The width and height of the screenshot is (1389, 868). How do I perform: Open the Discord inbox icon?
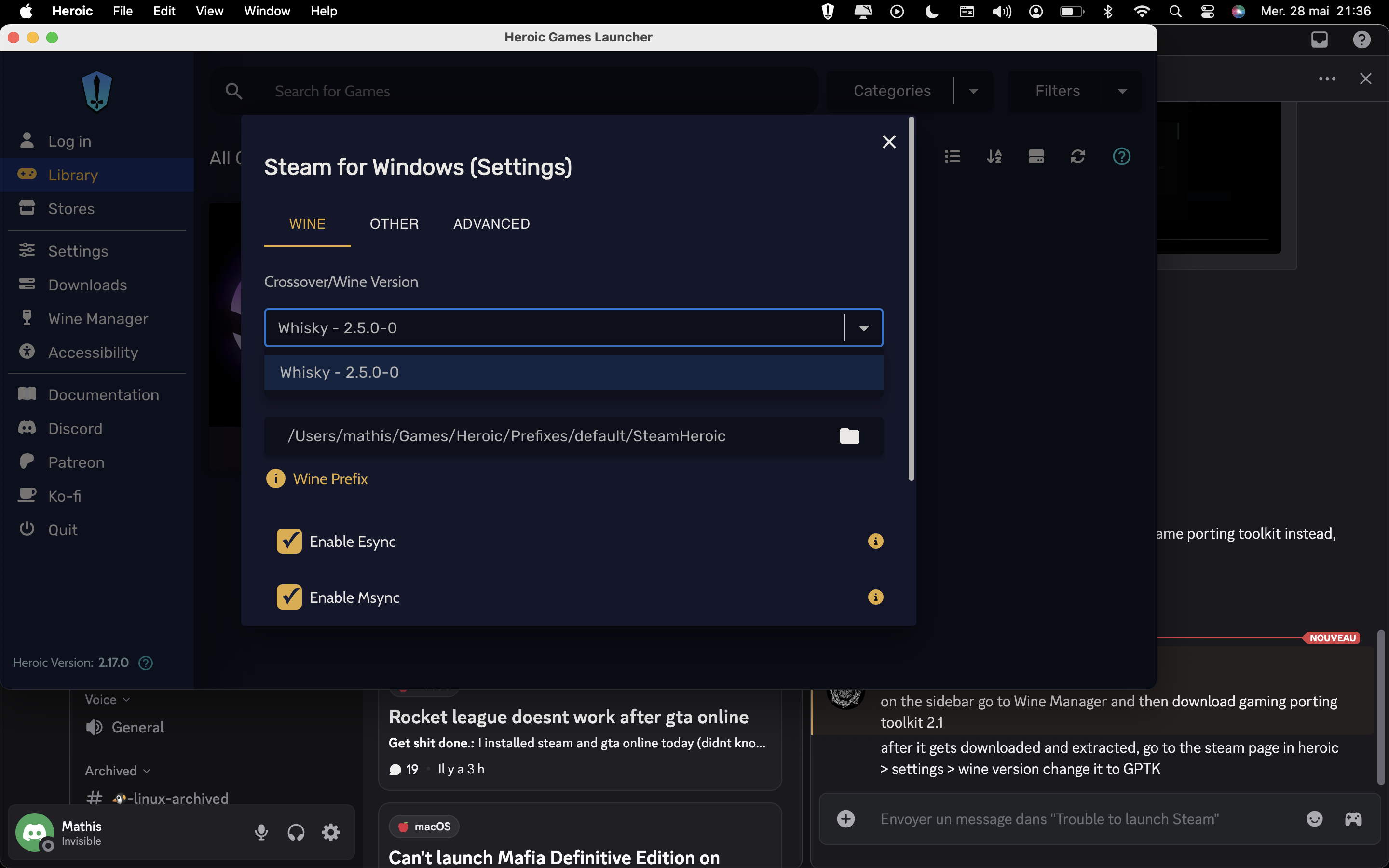[x=1320, y=39]
